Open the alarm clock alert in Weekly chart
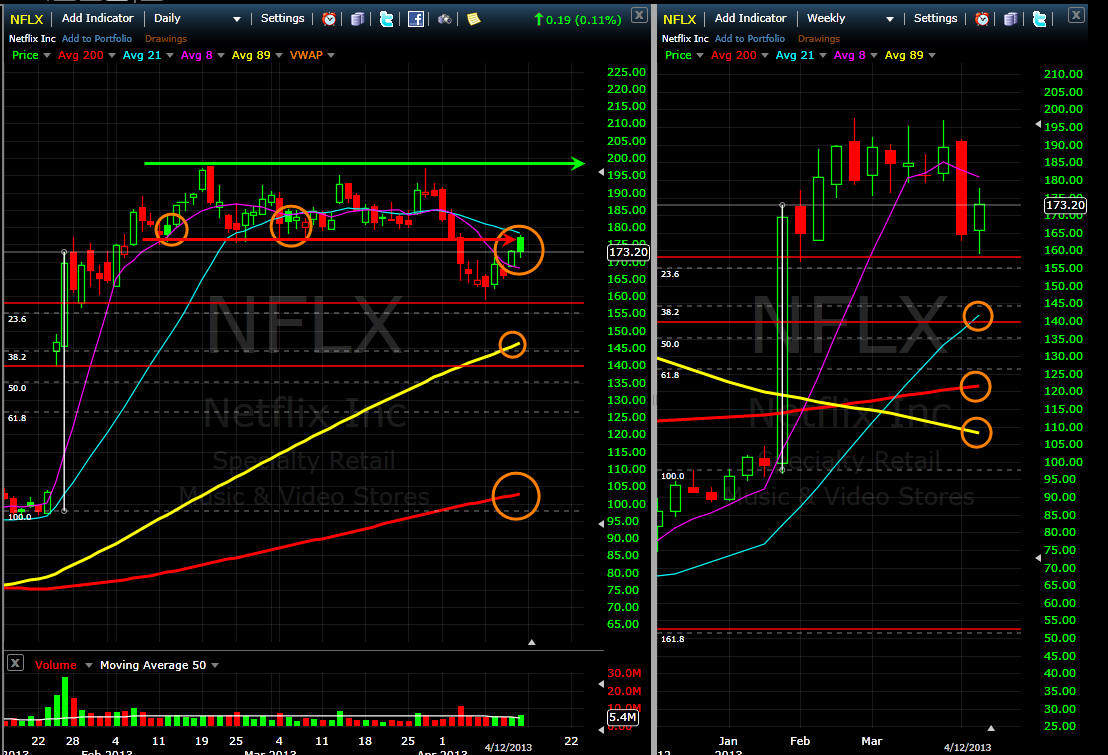 click(x=982, y=19)
